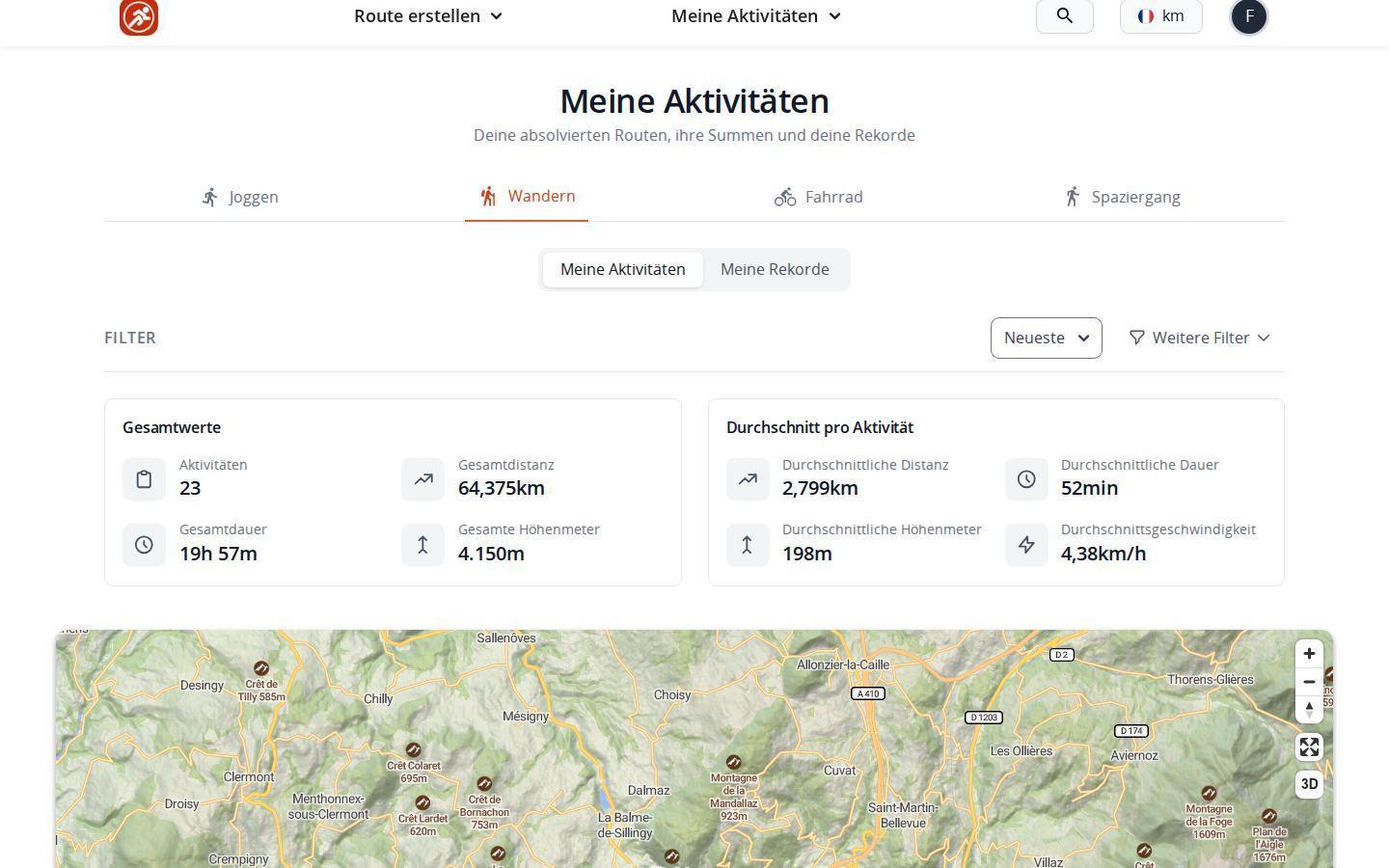Viewport: 1389px width, 868px height.
Task: Switch to the Fahrrad tab
Action: (819, 197)
